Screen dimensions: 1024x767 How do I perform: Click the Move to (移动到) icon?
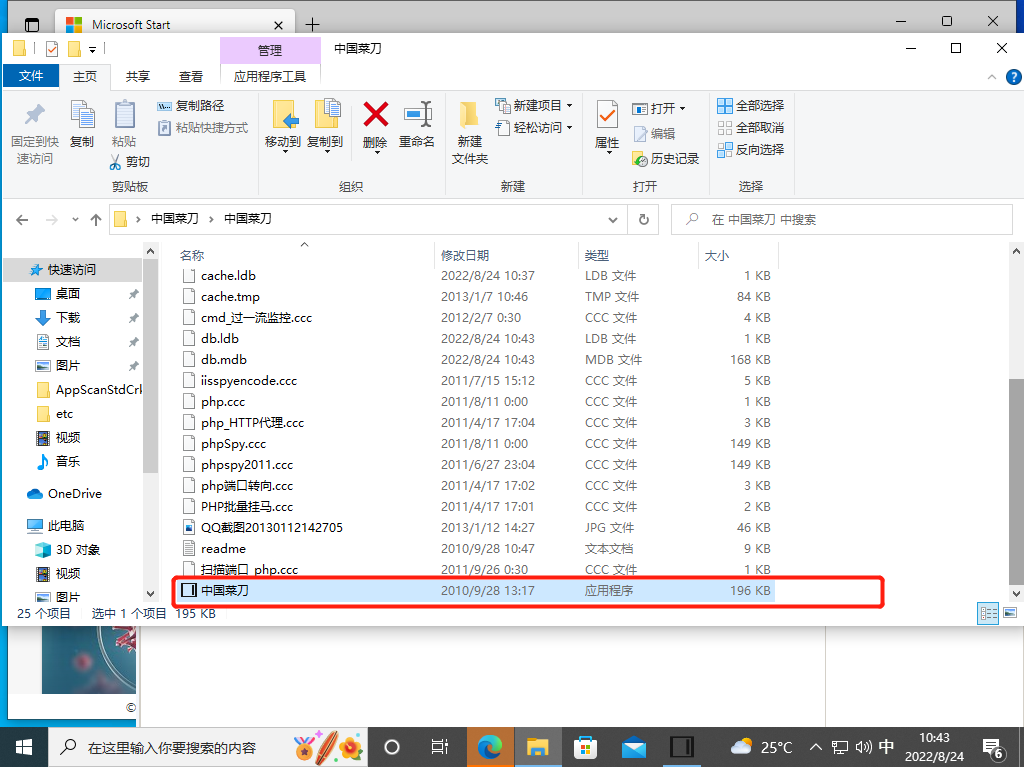tap(283, 115)
